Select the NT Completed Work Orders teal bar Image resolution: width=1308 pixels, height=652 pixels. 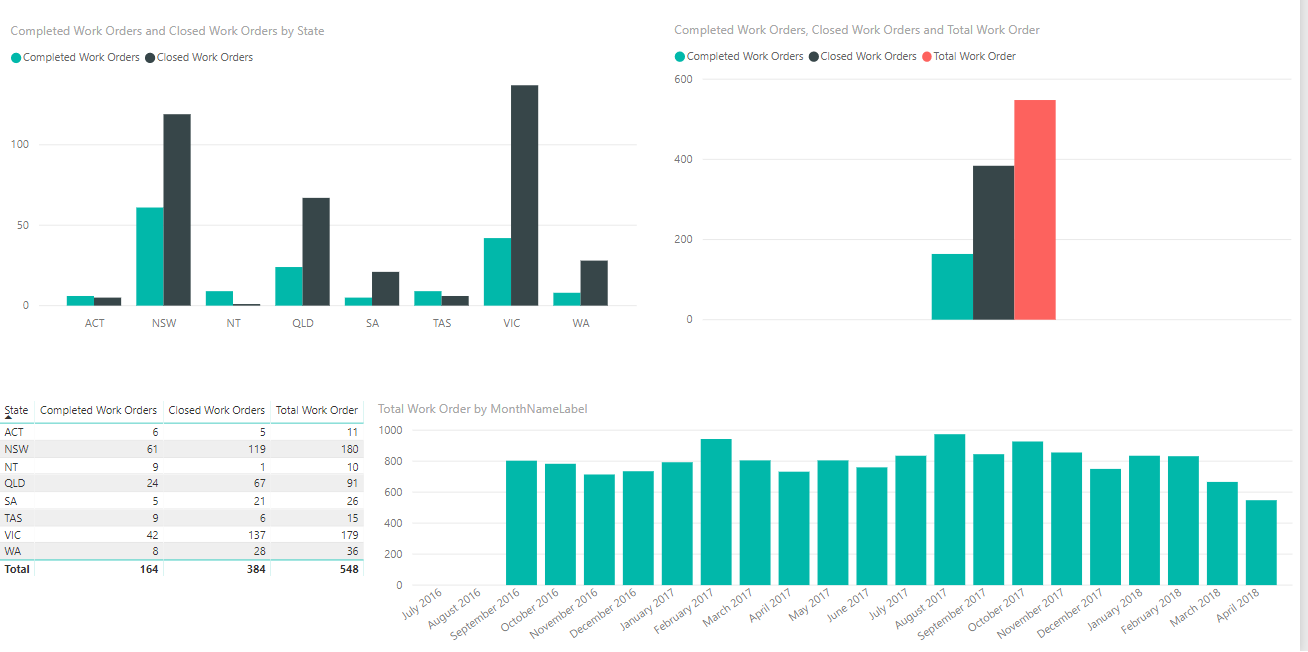[x=219, y=298]
